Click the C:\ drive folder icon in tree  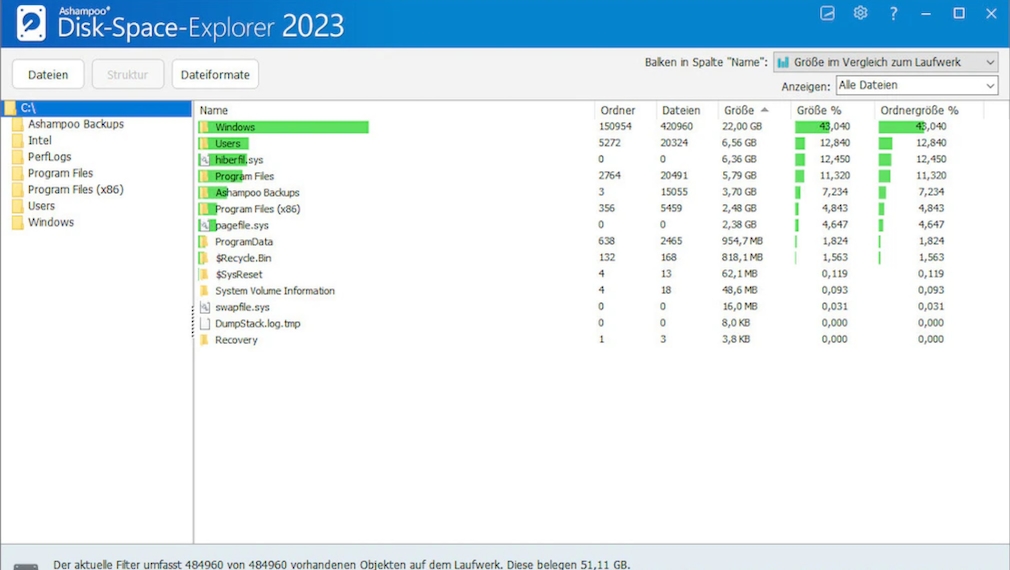(10, 108)
